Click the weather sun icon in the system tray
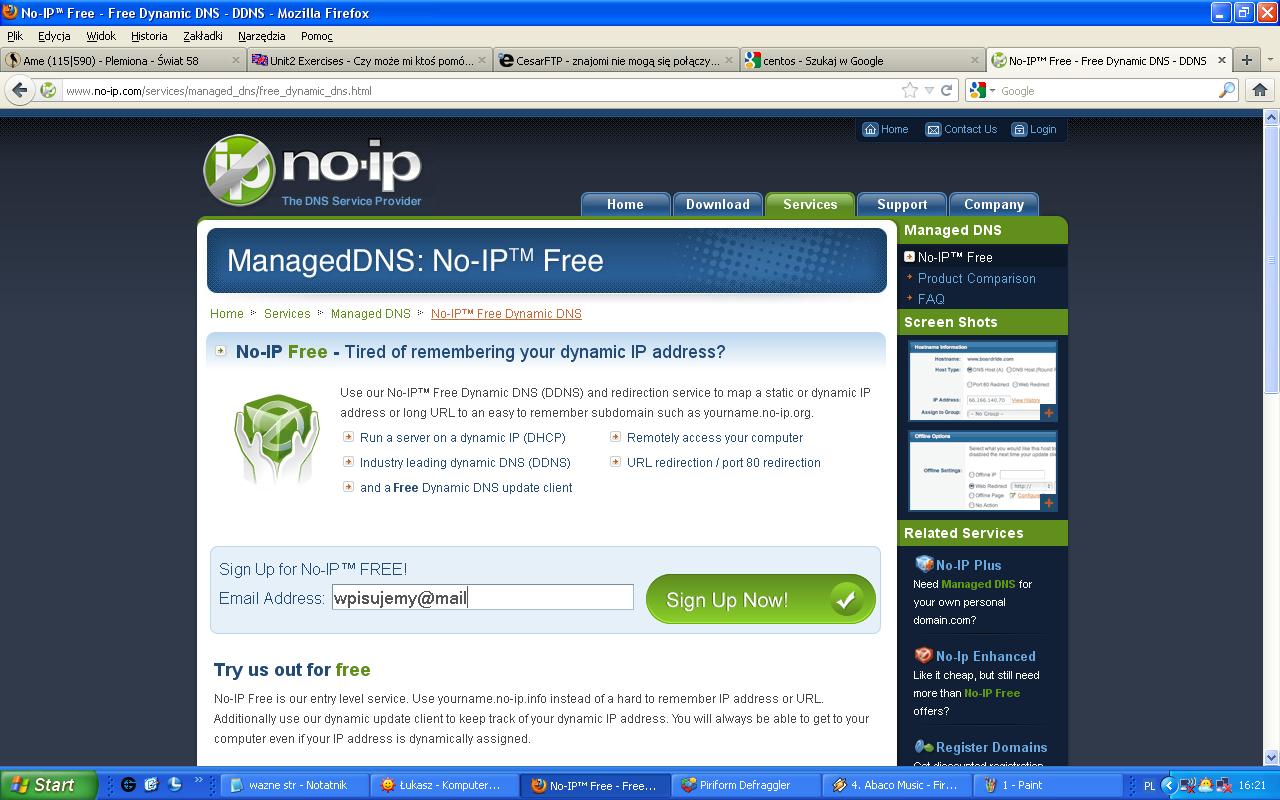The width and height of the screenshot is (1280, 800). [1205, 785]
